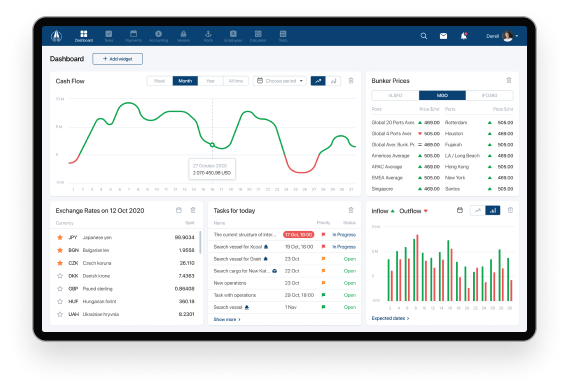Switch Inflow Outflow to line chart view

click(x=478, y=210)
